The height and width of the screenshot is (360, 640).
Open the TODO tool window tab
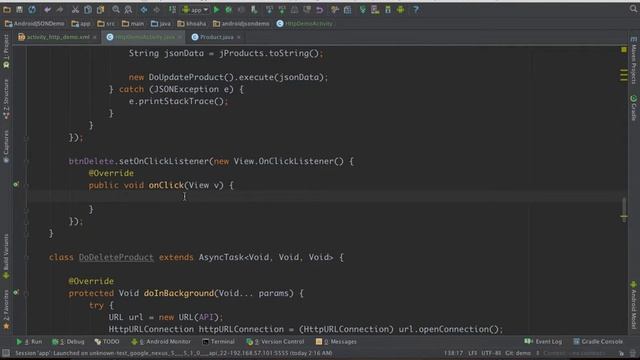click(107, 342)
